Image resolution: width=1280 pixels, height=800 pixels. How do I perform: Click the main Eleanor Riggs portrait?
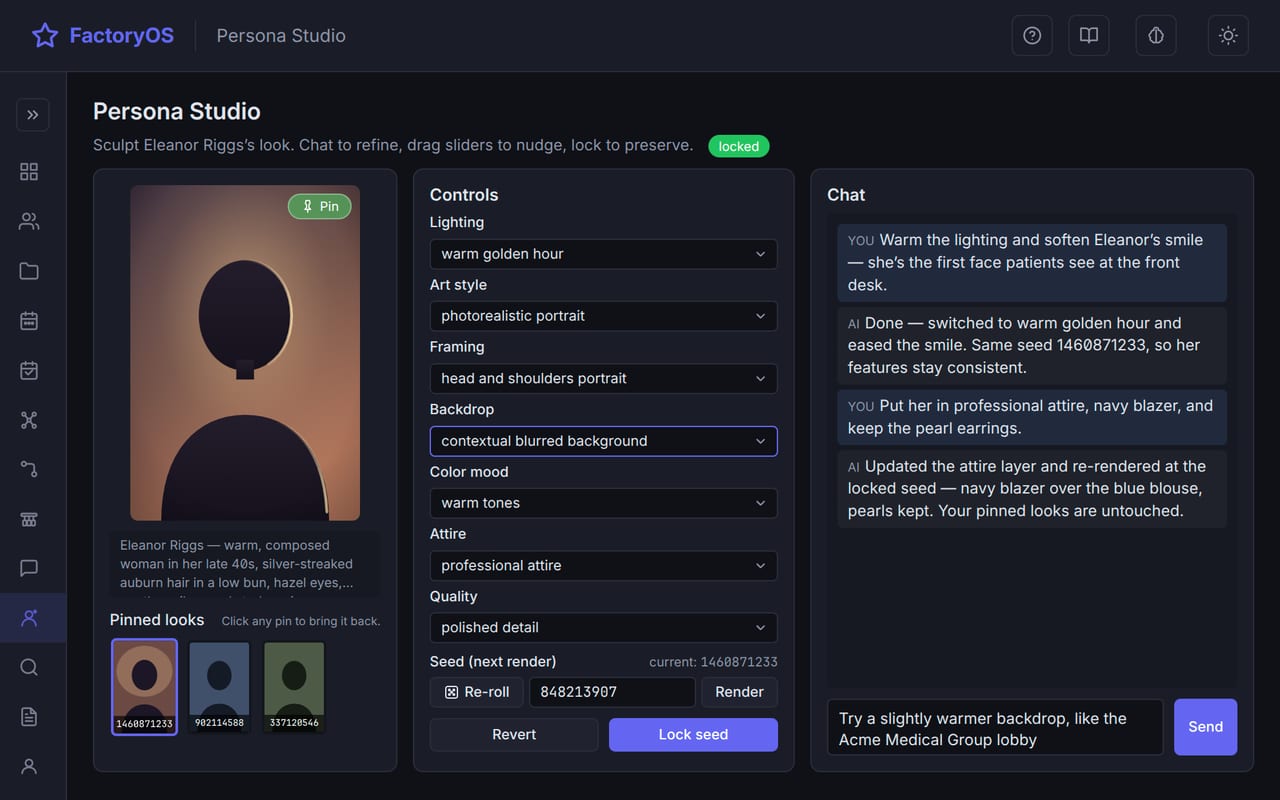(x=245, y=353)
